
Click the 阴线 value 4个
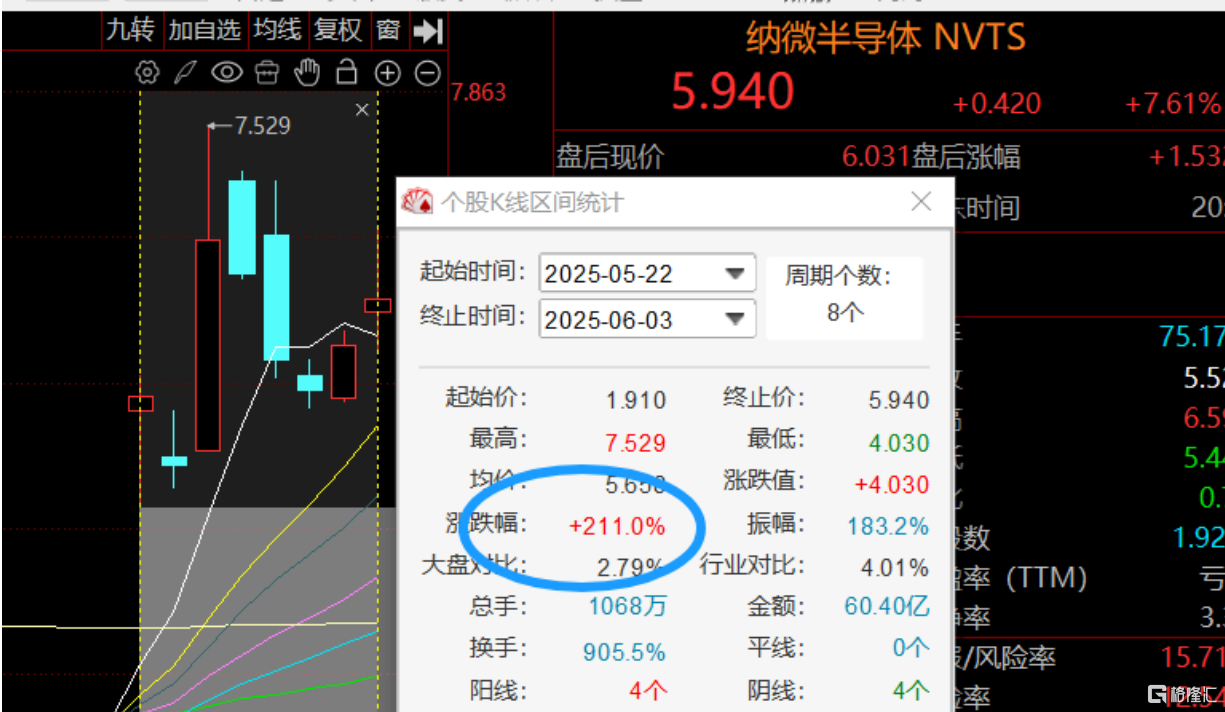(x=911, y=690)
